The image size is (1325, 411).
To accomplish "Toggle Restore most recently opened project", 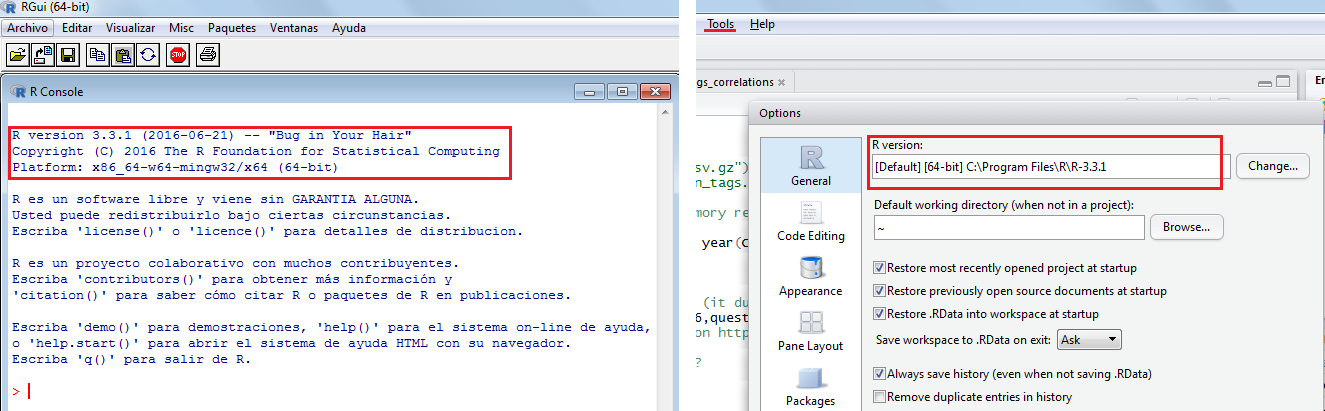I will (x=880, y=268).
